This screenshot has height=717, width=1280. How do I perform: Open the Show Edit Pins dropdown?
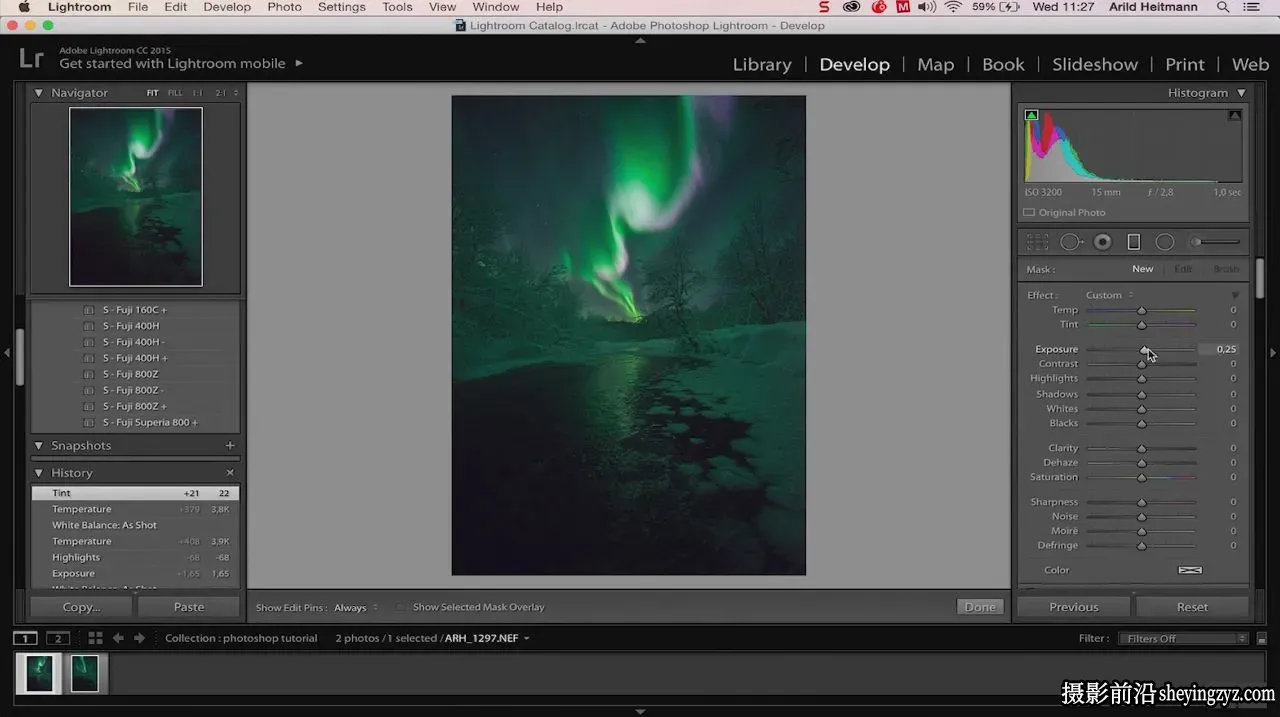coord(356,607)
